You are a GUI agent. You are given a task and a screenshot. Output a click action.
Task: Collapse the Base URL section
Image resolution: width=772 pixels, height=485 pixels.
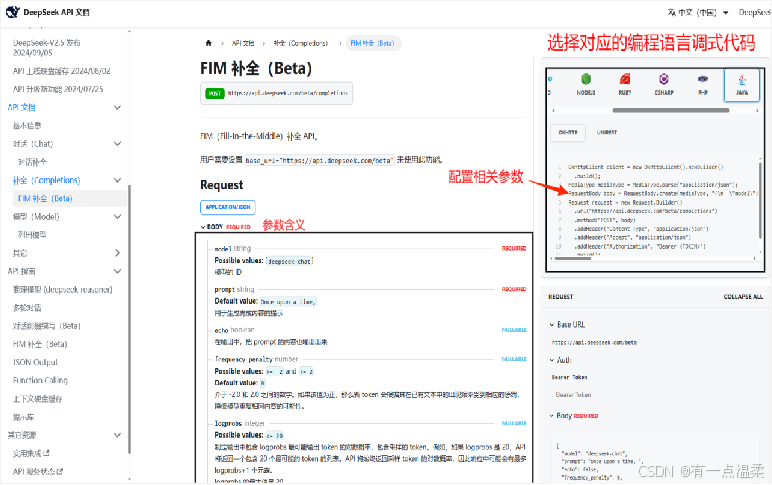pos(567,324)
